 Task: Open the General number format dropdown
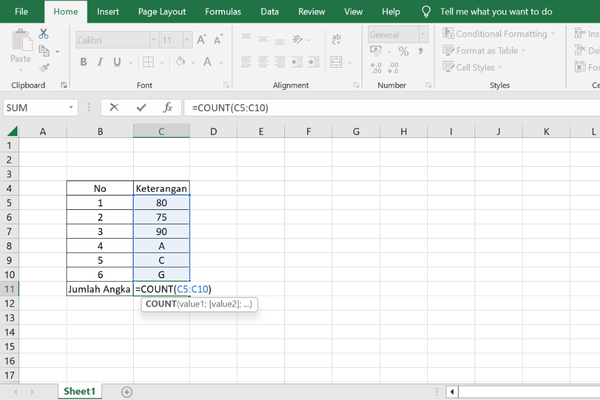(x=423, y=34)
